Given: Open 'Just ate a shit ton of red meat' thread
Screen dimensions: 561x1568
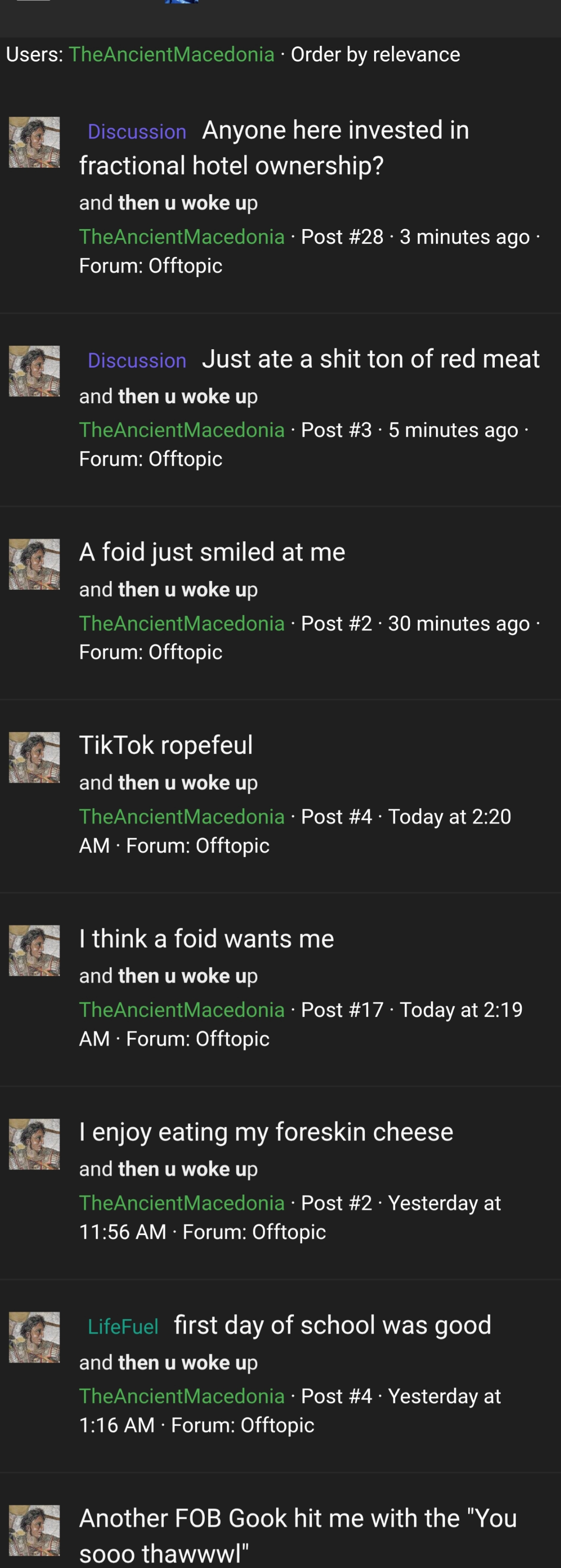Looking at the screenshot, I should (371, 359).
